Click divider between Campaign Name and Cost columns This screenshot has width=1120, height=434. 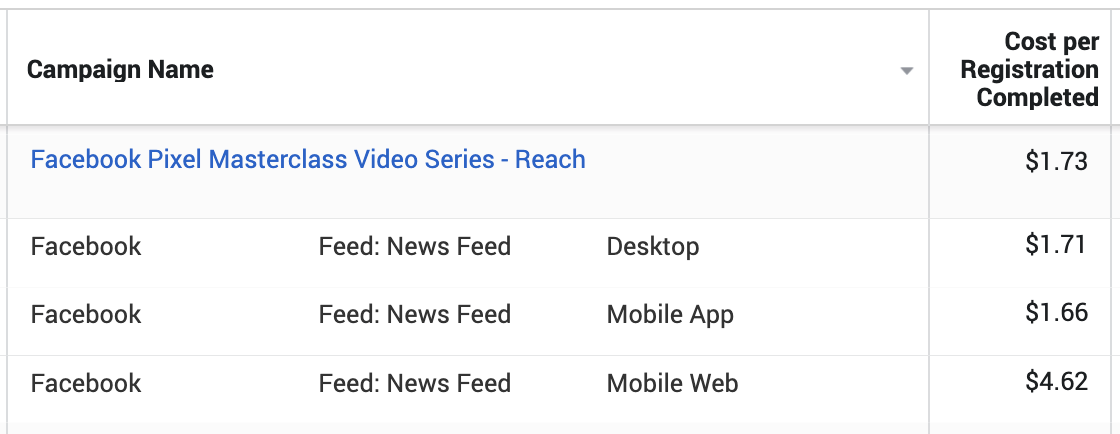tap(929, 67)
